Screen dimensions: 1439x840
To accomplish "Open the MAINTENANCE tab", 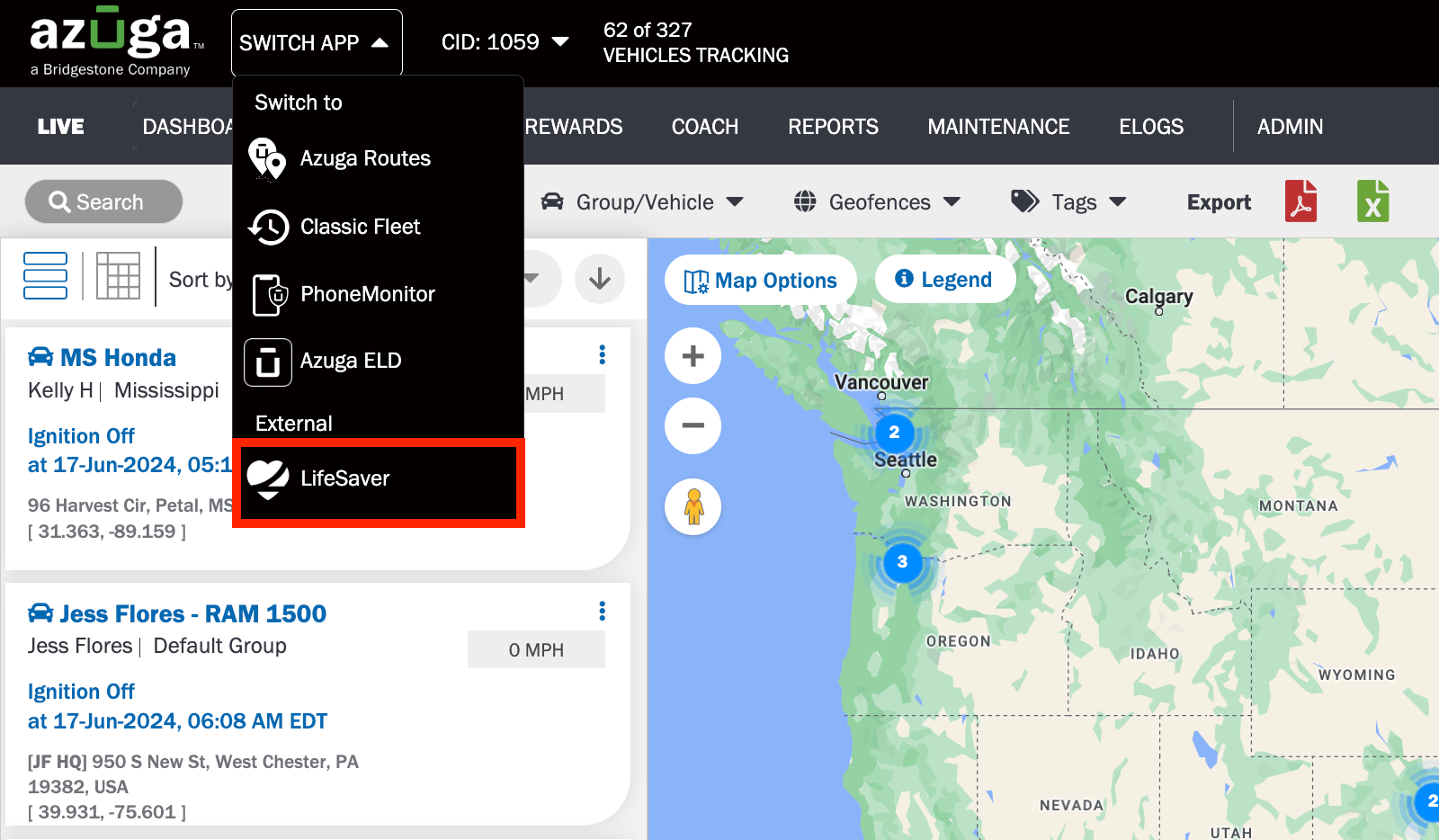I will tap(999, 127).
